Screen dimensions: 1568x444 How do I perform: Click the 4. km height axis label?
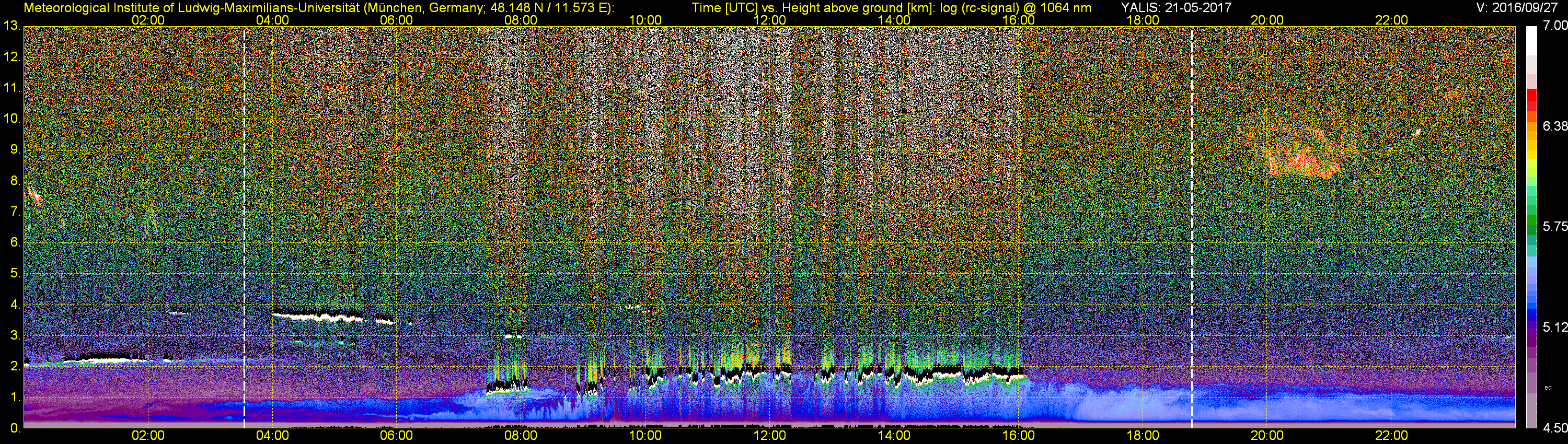tap(15, 304)
